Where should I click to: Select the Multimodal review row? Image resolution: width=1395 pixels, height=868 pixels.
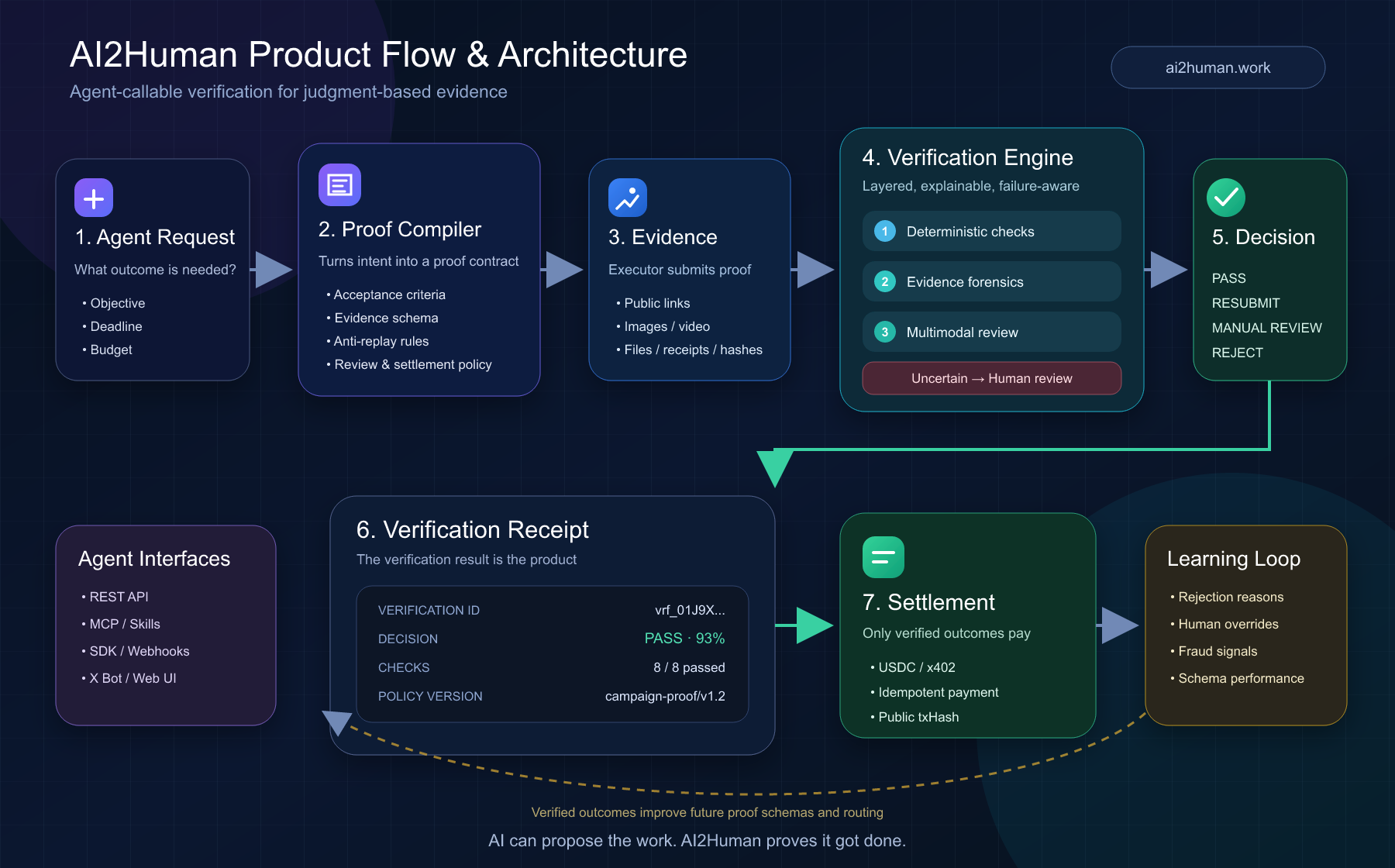(x=992, y=332)
